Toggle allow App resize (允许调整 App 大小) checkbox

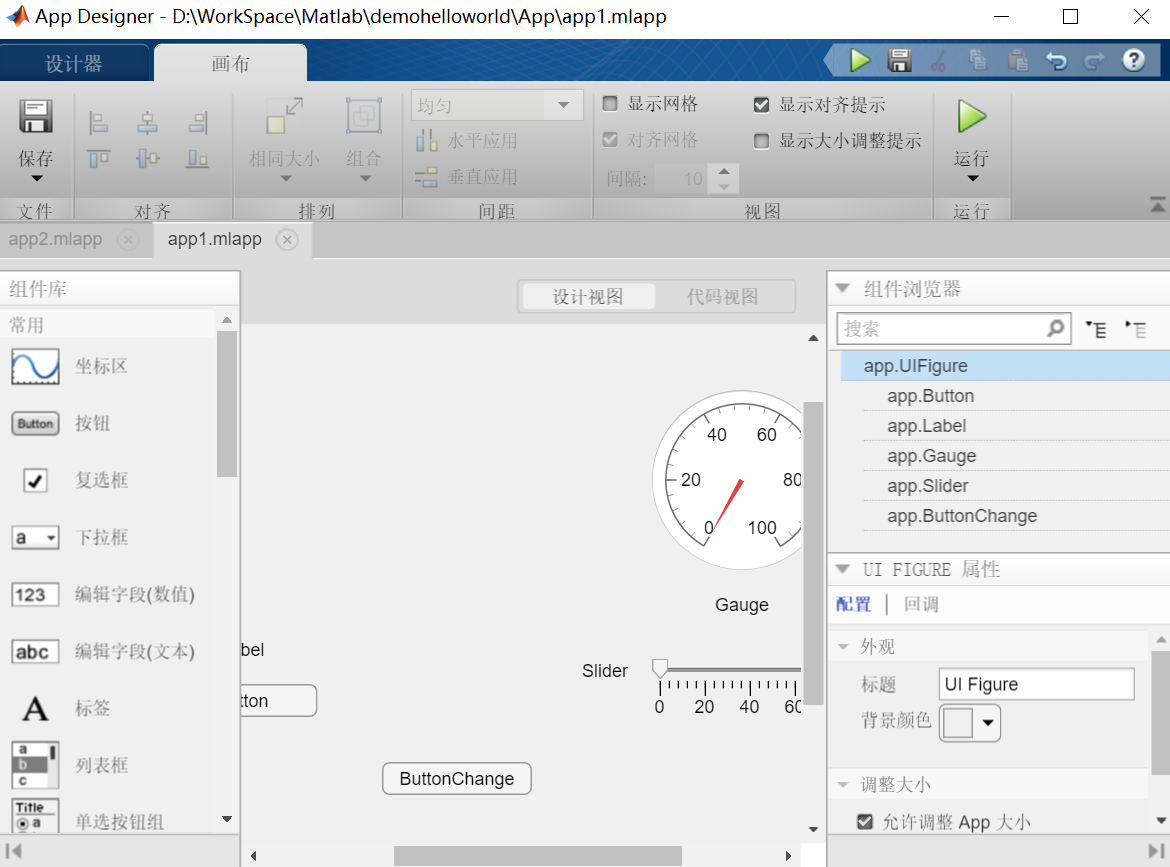coord(865,821)
